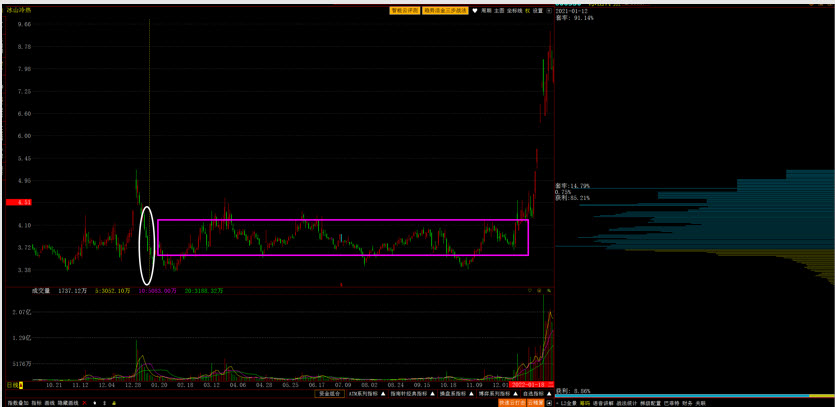Click the small plus icon beside 设置
This screenshot has width=835, height=407.
click(x=548, y=11)
